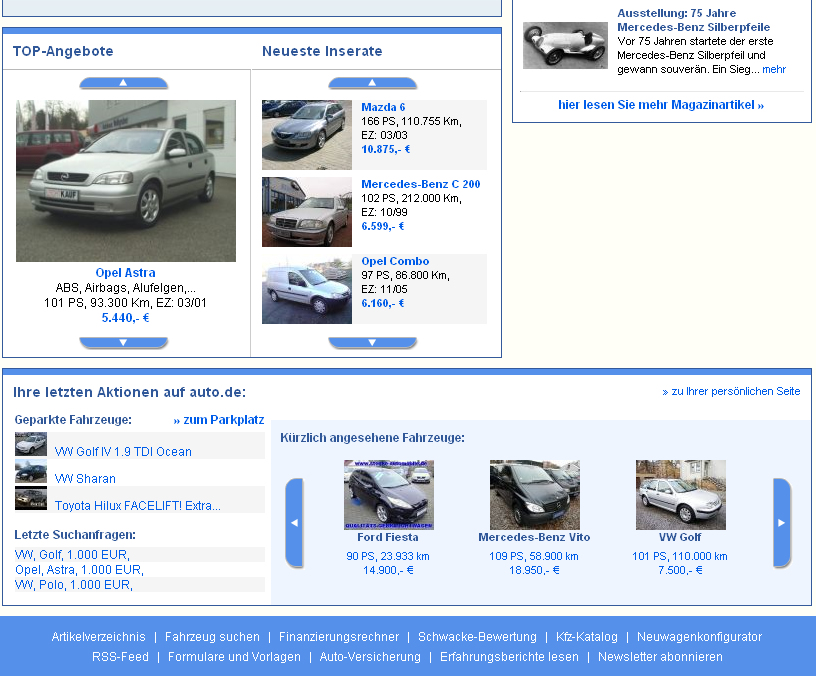Open the Mercedes-Benz C 200 thumbnail
Viewport: 816px width, 676px height.
pyautogui.click(x=307, y=212)
